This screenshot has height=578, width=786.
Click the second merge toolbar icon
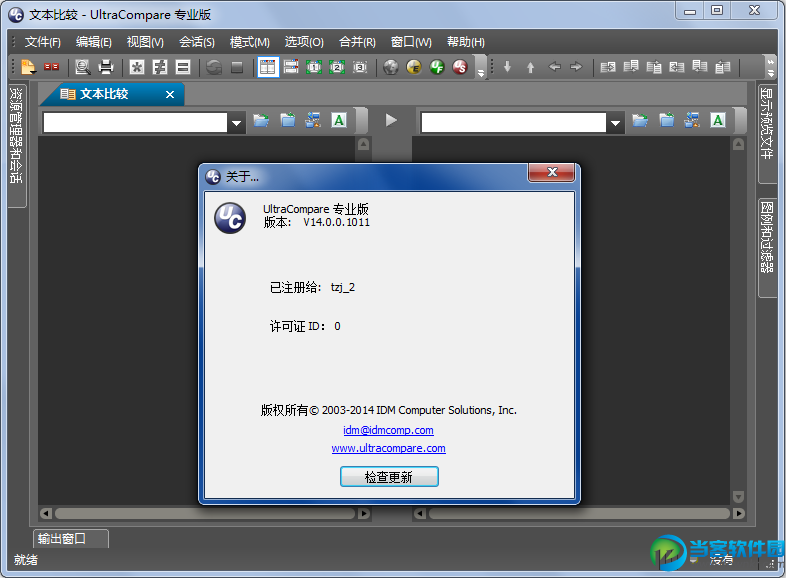(x=631, y=67)
